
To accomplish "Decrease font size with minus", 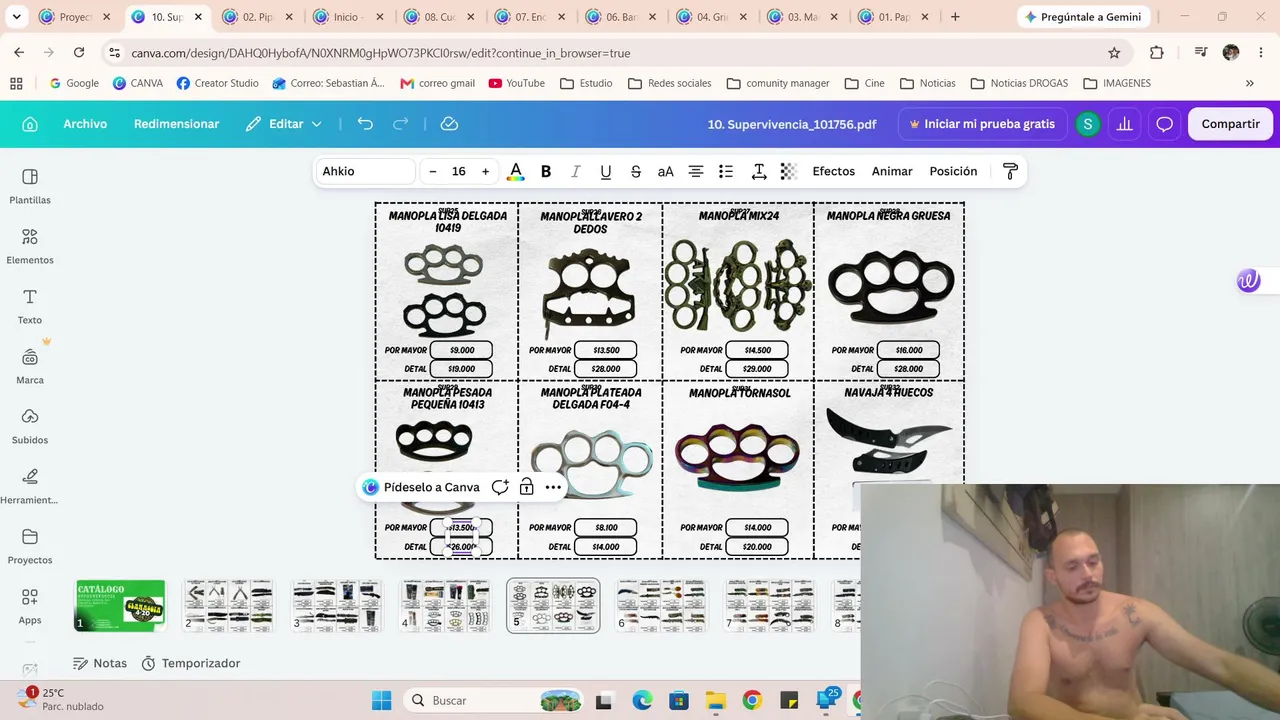I will point(433,172).
